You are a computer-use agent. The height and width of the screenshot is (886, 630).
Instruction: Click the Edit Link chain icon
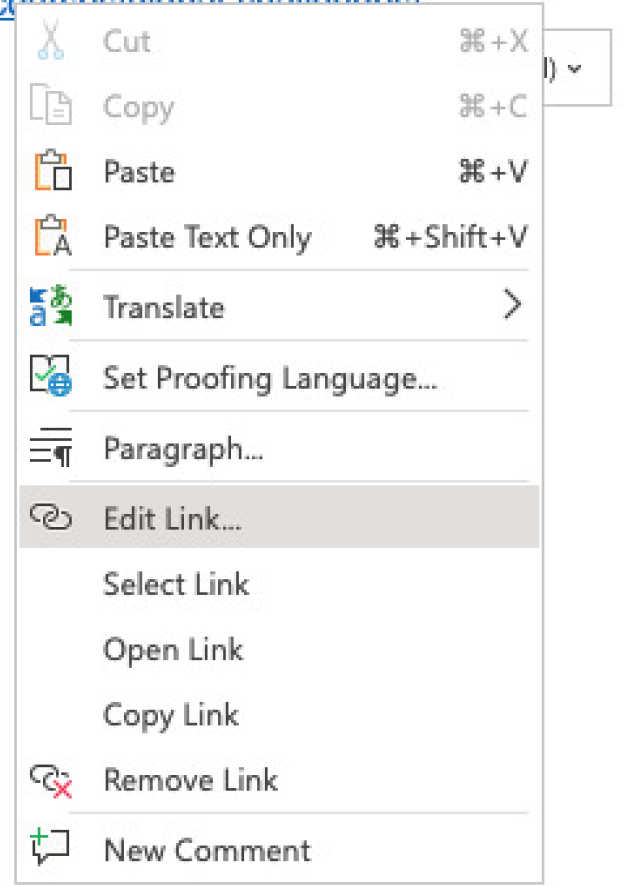coord(50,517)
